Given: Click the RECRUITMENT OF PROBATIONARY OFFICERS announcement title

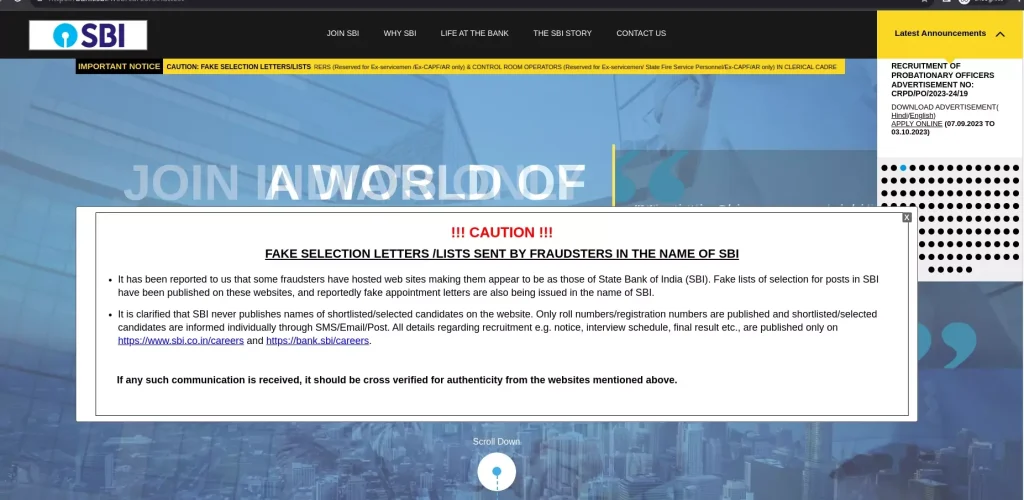Looking at the screenshot, I should pyautogui.click(x=942, y=80).
